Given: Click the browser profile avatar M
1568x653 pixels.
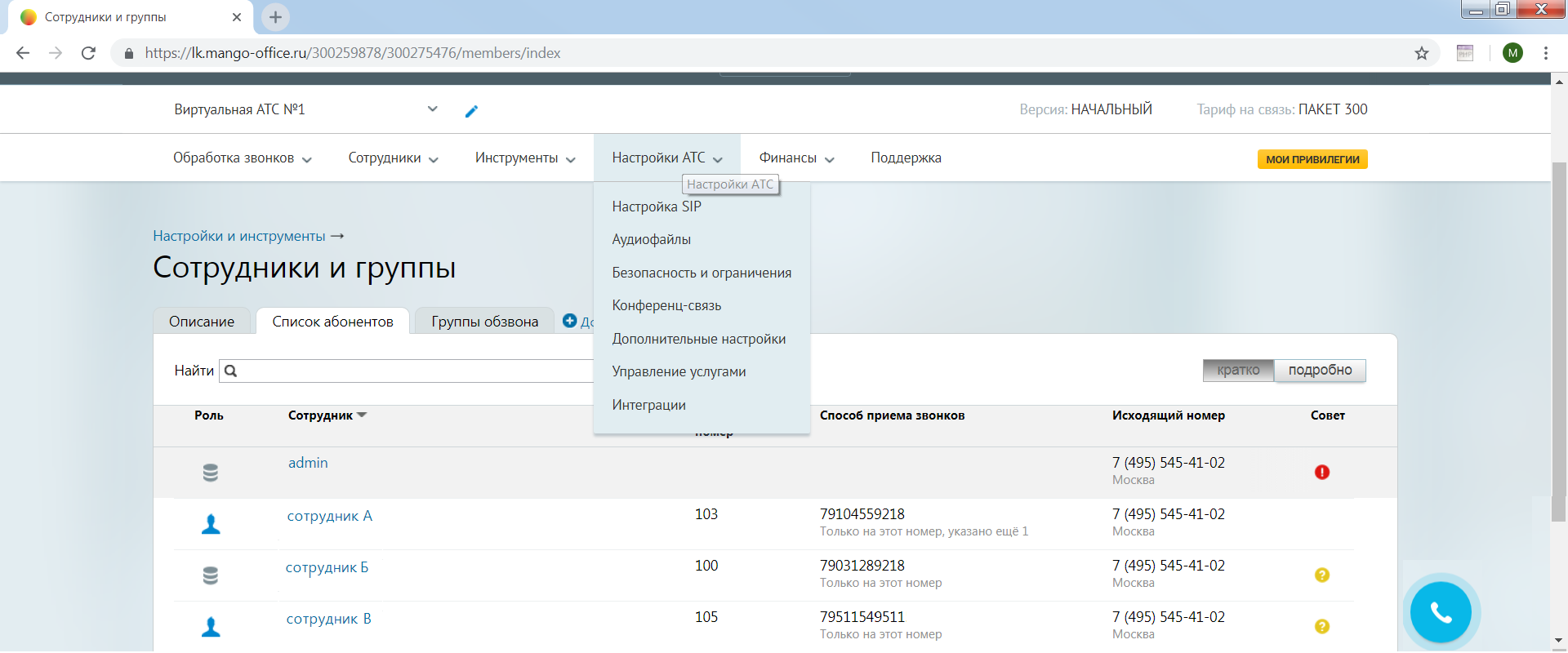Looking at the screenshot, I should click(x=1512, y=53).
